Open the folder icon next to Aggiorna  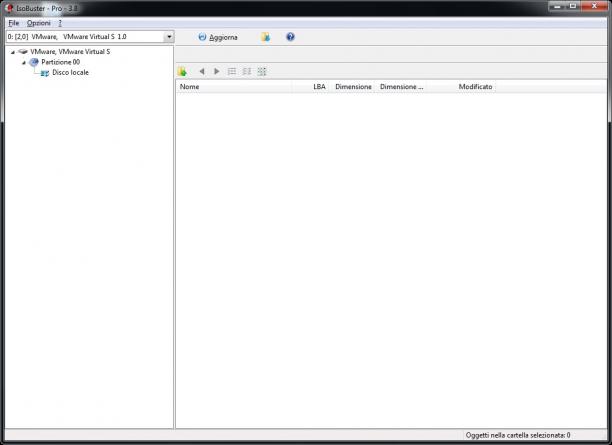[265, 37]
